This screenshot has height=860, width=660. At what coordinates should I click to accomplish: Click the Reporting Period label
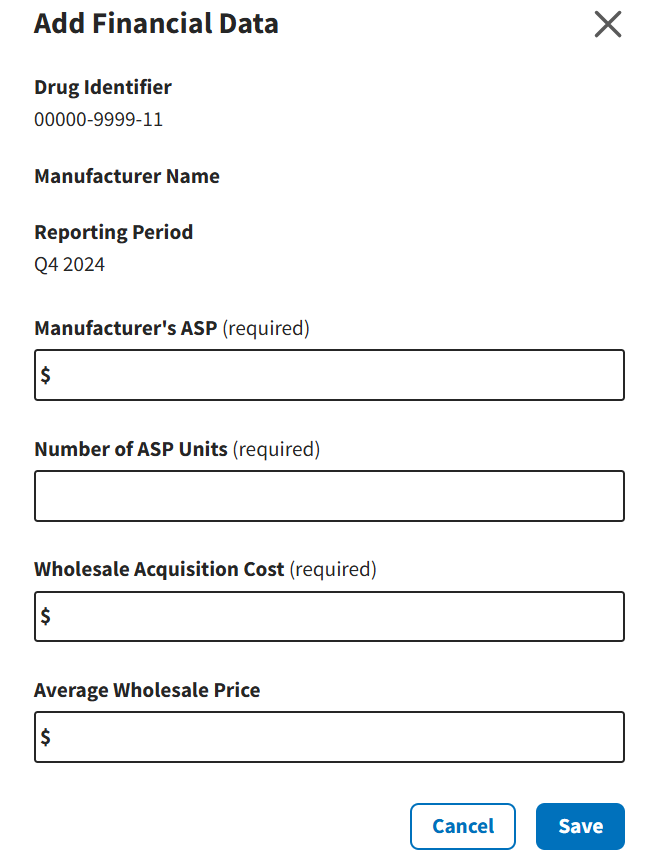click(114, 233)
